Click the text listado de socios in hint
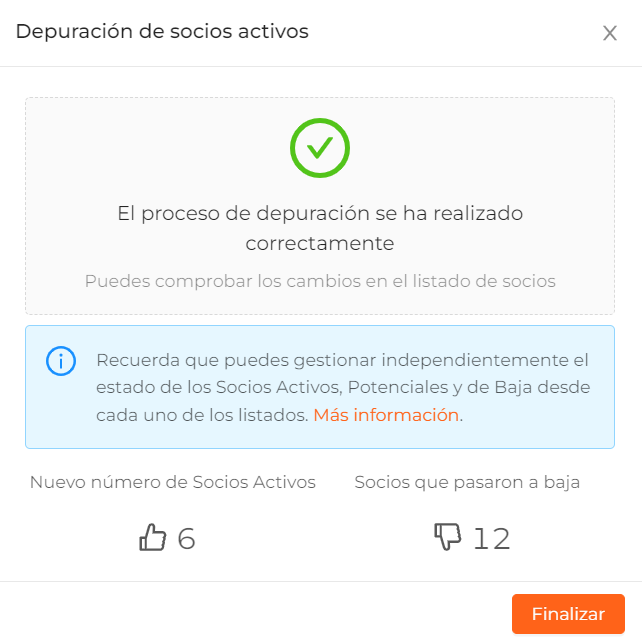Screen dimensions: 642x644 pyautogui.click(x=484, y=281)
